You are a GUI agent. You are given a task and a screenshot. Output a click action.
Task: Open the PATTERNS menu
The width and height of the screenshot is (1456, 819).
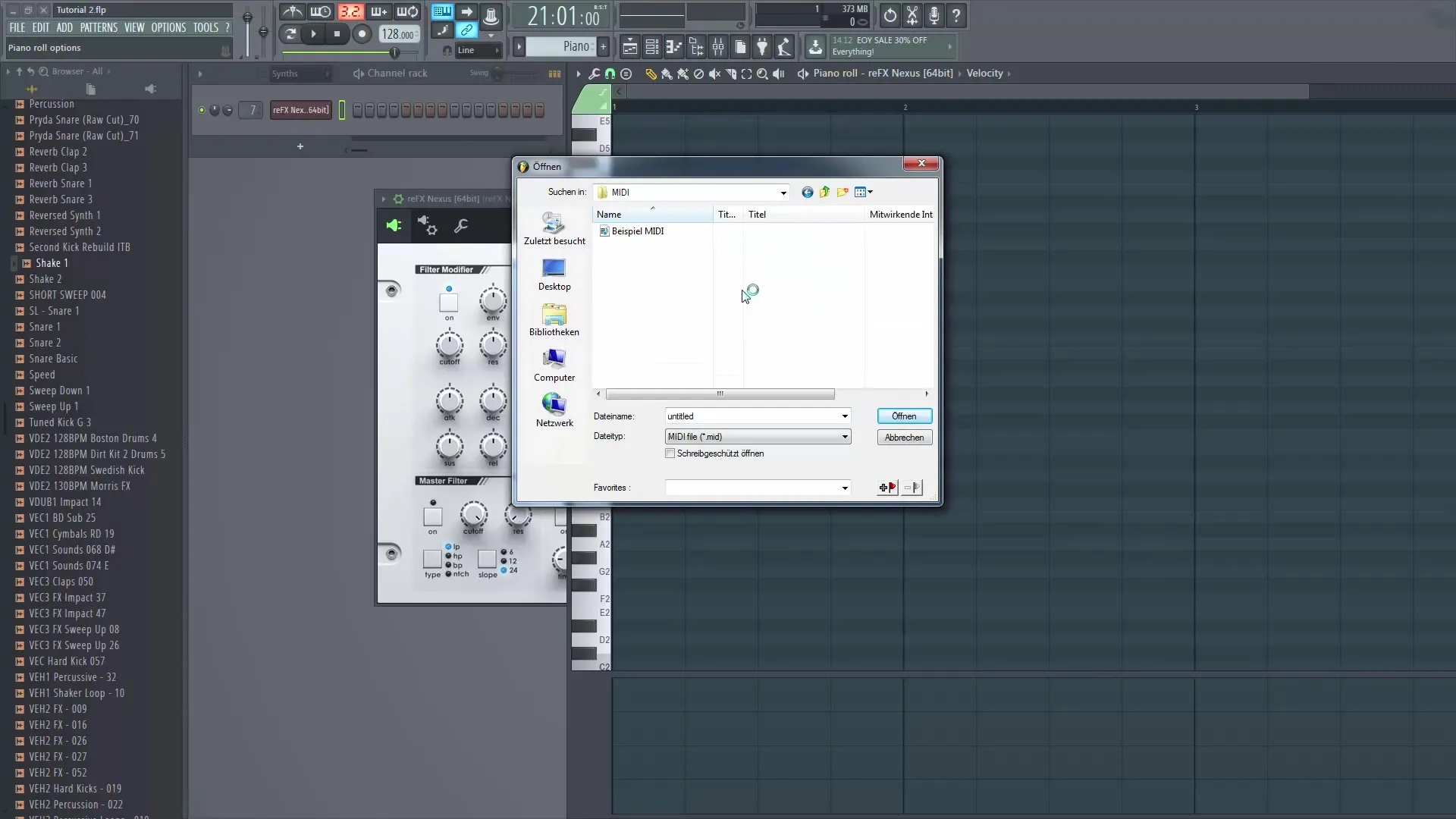point(99,27)
